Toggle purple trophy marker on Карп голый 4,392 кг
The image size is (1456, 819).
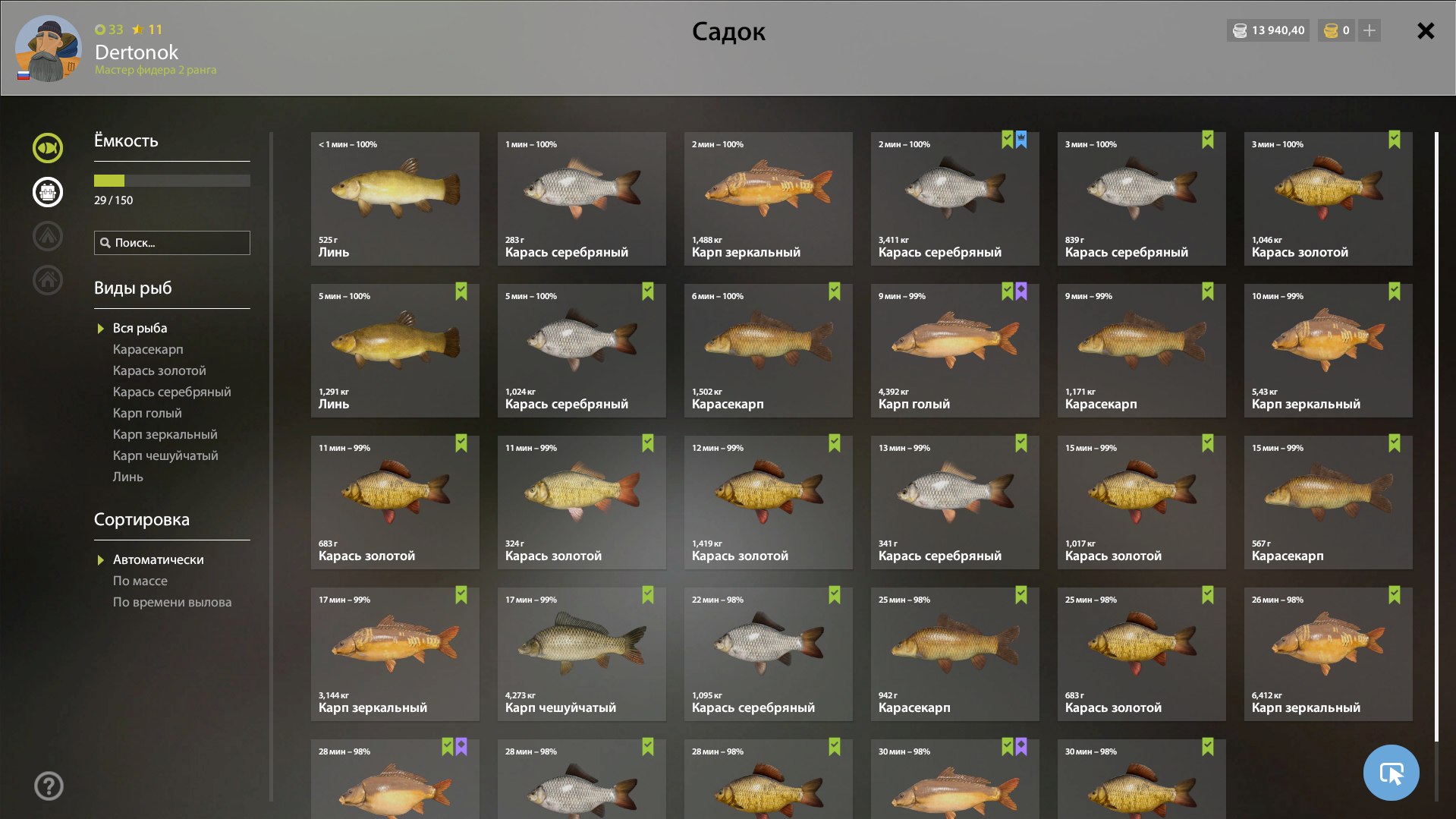(x=1021, y=291)
